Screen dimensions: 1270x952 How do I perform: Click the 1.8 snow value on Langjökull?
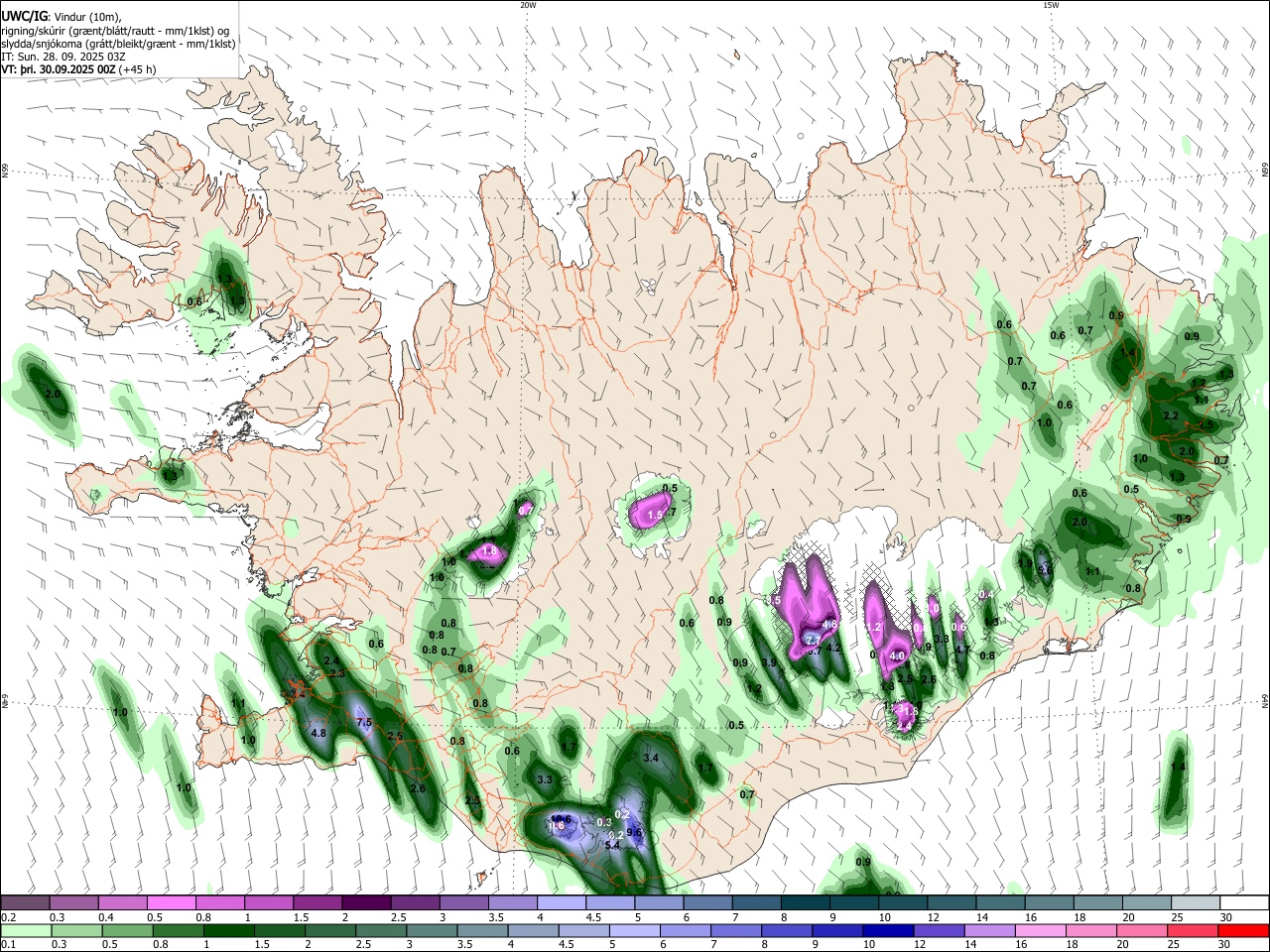(488, 551)
